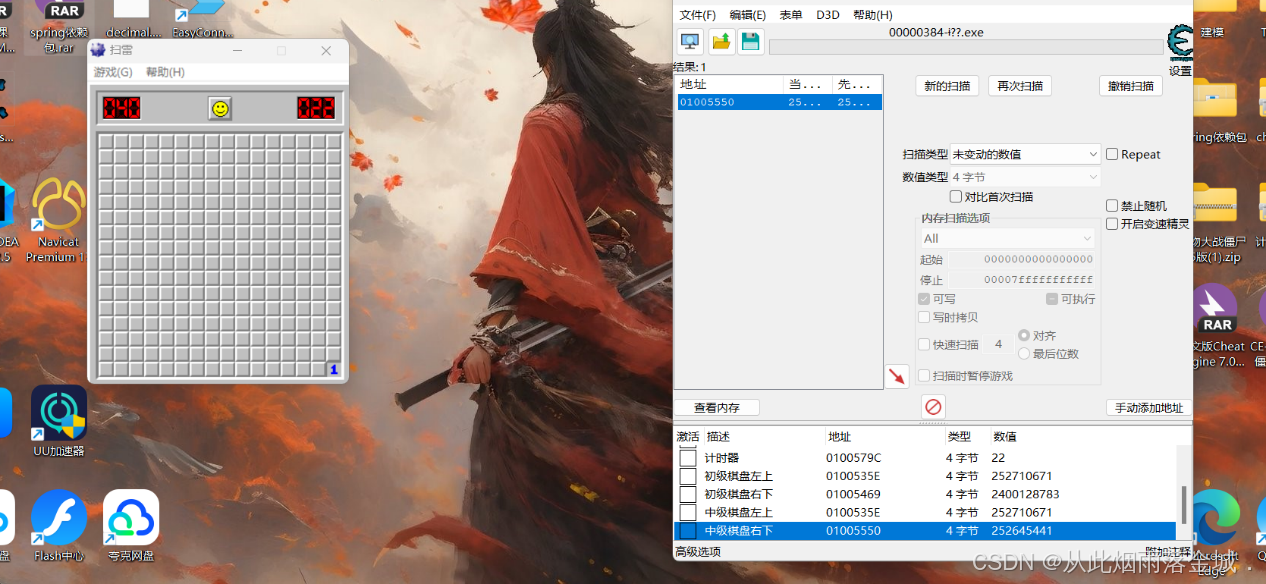The height and width of the screenshot is (584, 1266).
Task: Enable 扫描时暂停游戏 checkbox
Action: point(924,376)
